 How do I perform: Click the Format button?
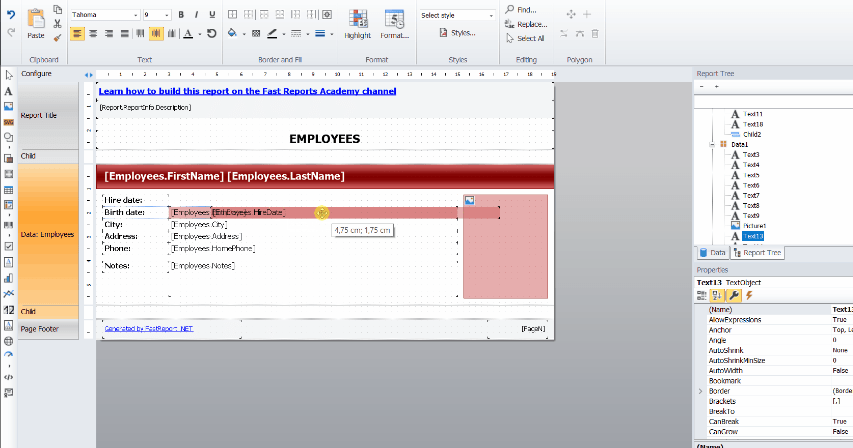coord(394,24)
